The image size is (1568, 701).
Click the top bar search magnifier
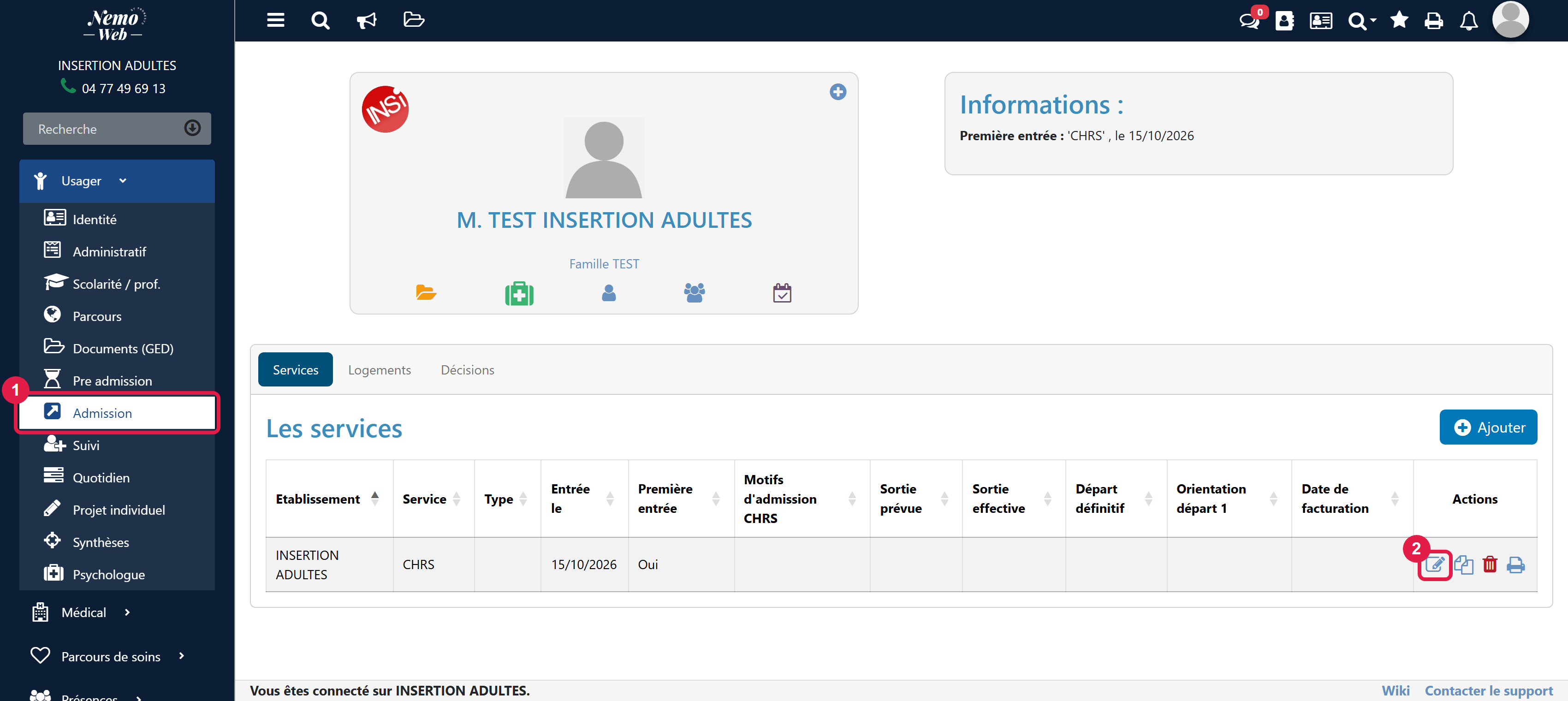tap(320, 21)
